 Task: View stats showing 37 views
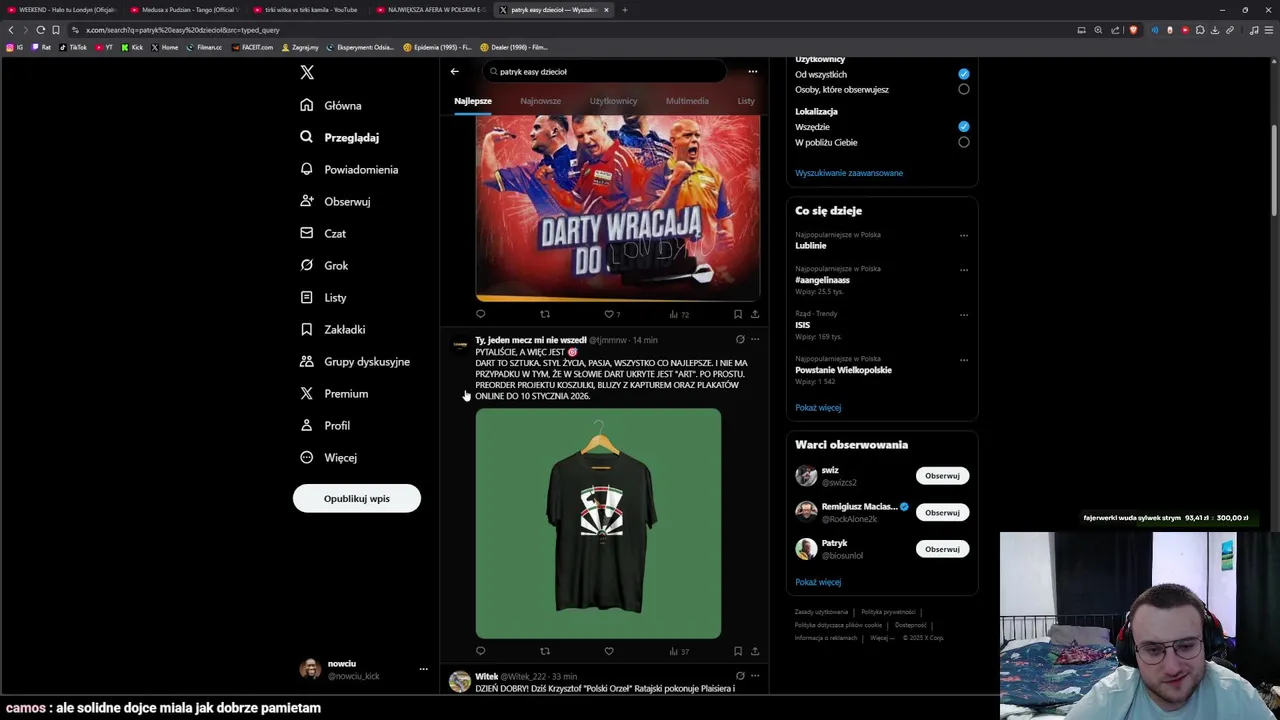pos(679,651)
